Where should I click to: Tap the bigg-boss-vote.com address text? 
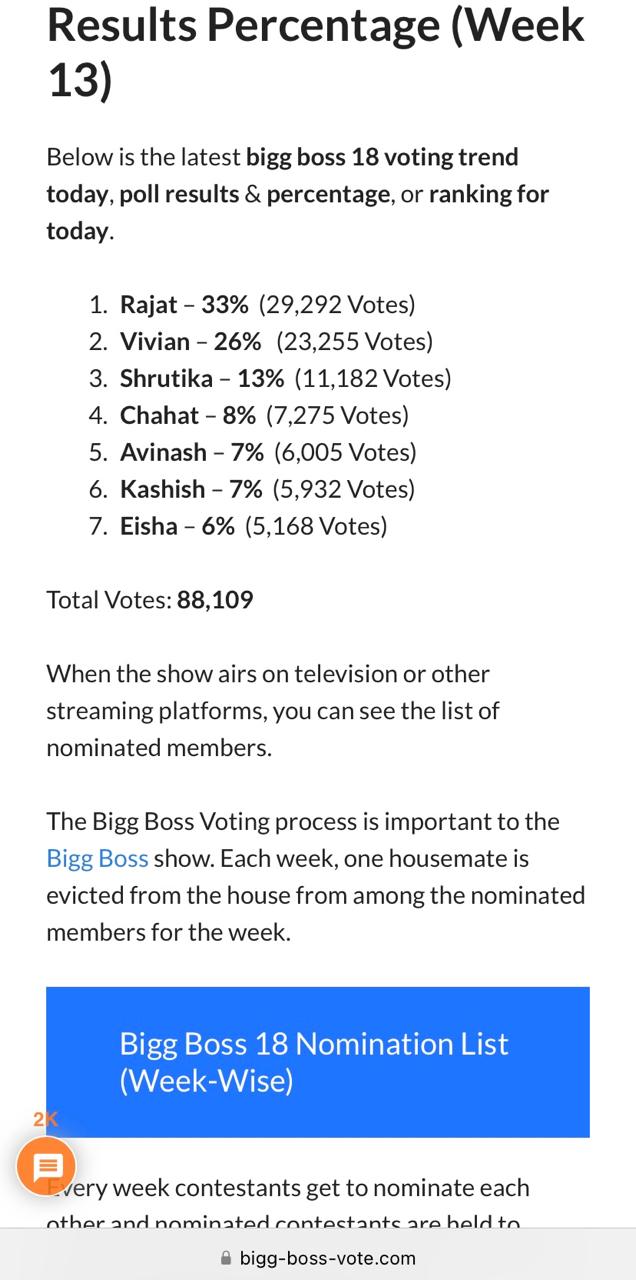(x=327, y=1258)
